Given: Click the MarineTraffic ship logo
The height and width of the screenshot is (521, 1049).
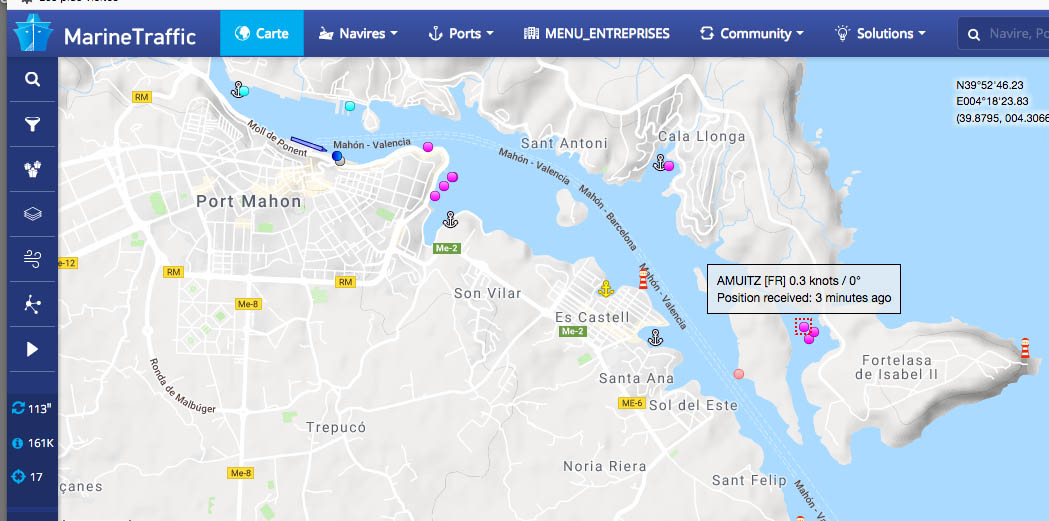Looking at the screenshot, I should 33,32.
